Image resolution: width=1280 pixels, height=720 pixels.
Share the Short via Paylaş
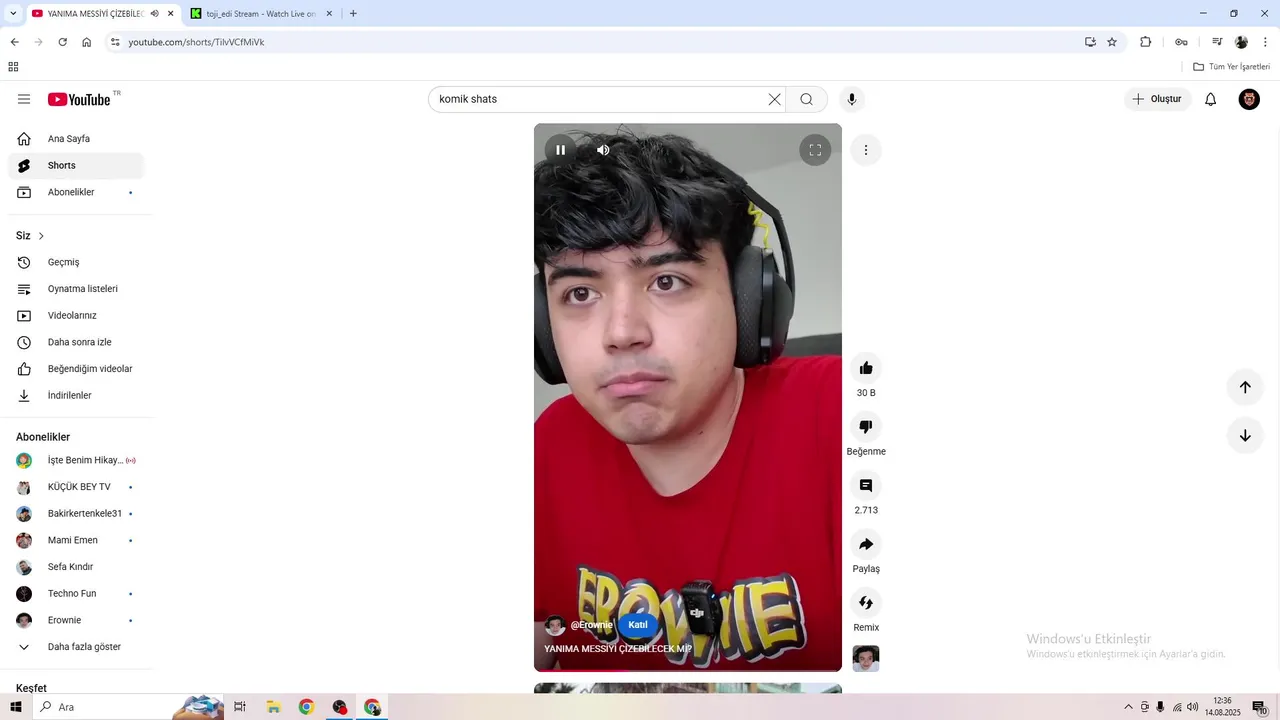(866, 545)
